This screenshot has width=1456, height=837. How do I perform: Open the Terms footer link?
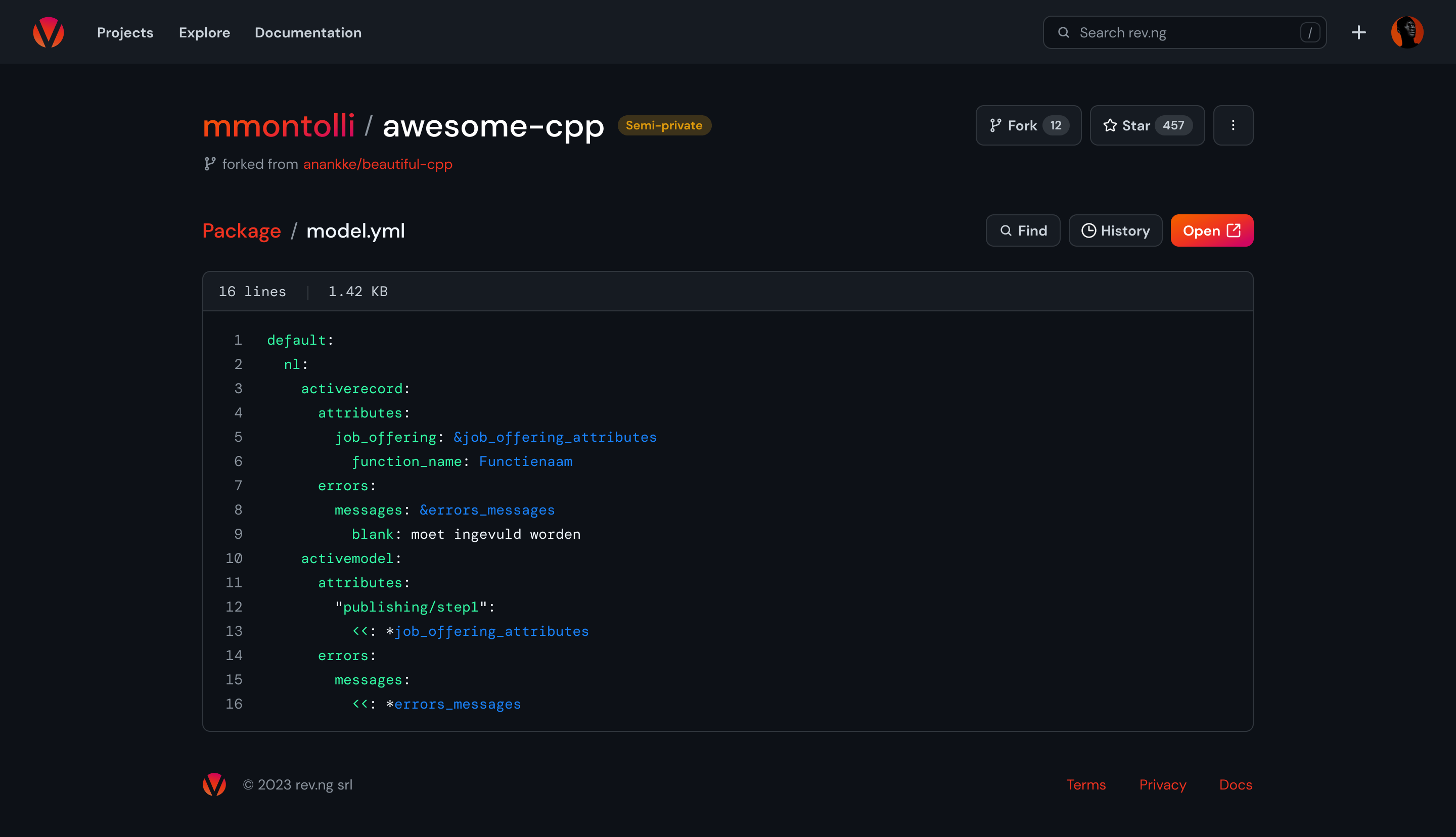click(1086, 784)
